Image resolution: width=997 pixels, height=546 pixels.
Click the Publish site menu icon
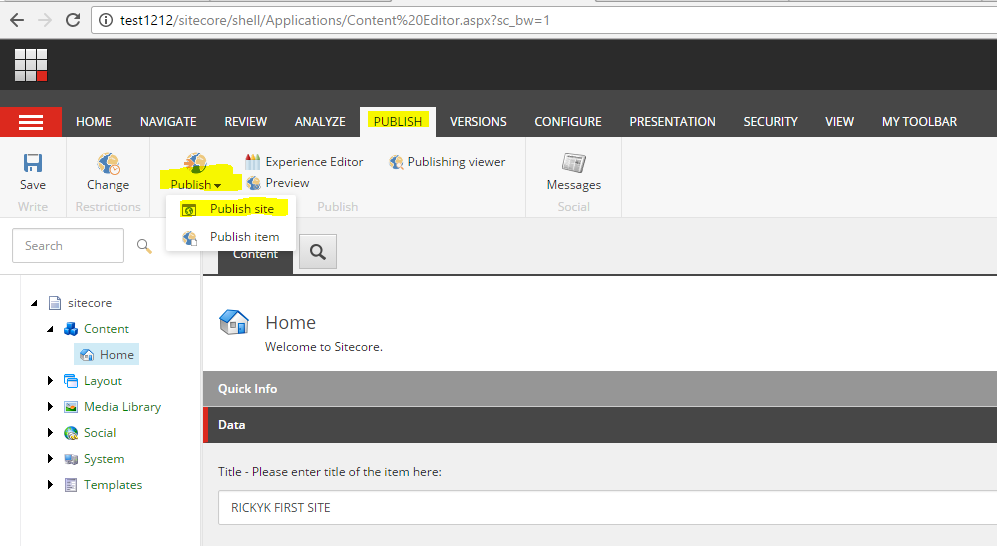coord(189,209)
